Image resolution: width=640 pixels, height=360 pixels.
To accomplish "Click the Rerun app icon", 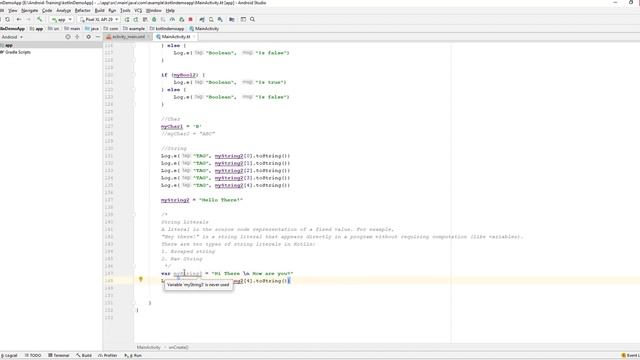I will click(x=127, y=19).
